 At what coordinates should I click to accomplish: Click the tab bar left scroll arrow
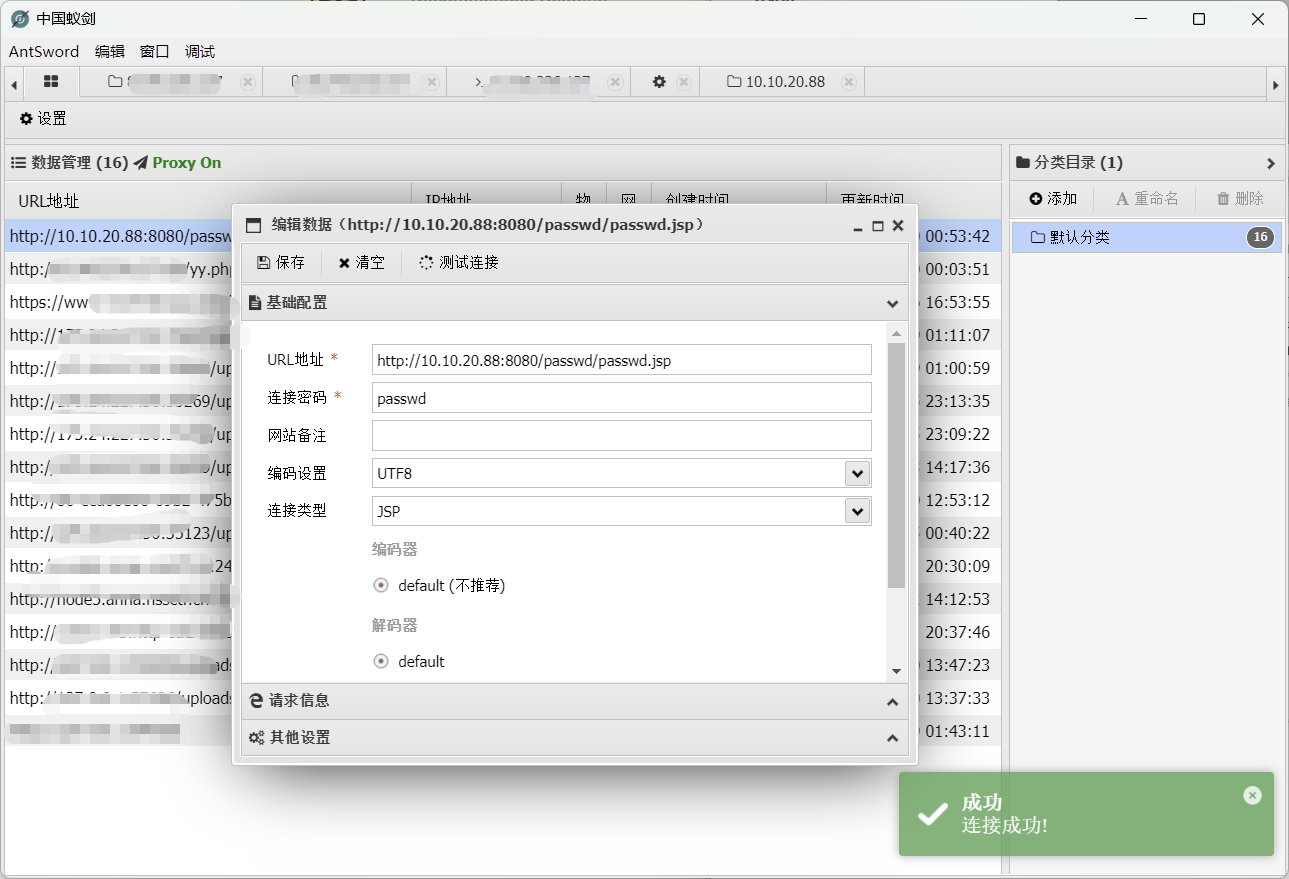(14, 84)
